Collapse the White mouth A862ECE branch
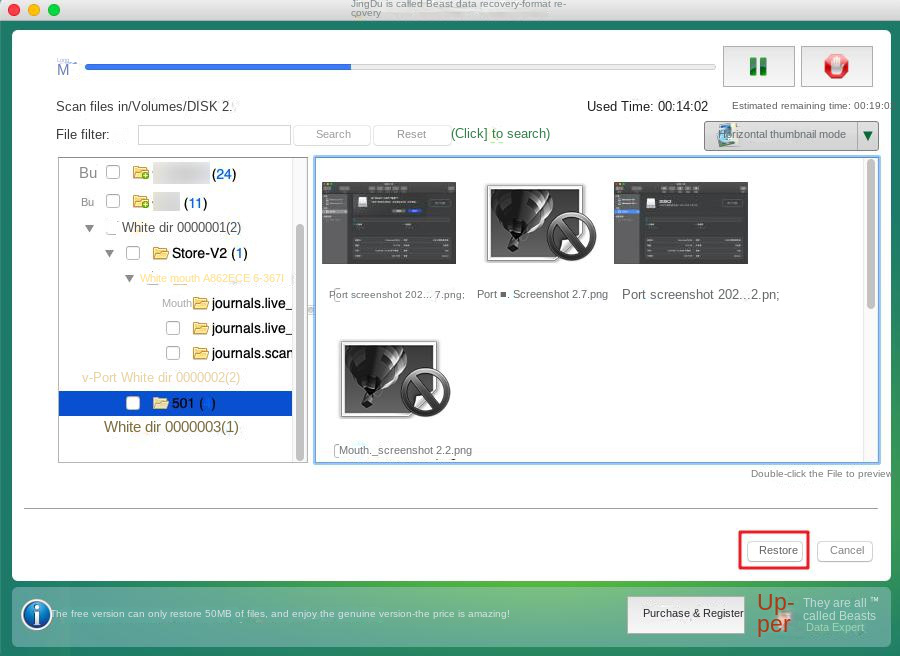 129,278
